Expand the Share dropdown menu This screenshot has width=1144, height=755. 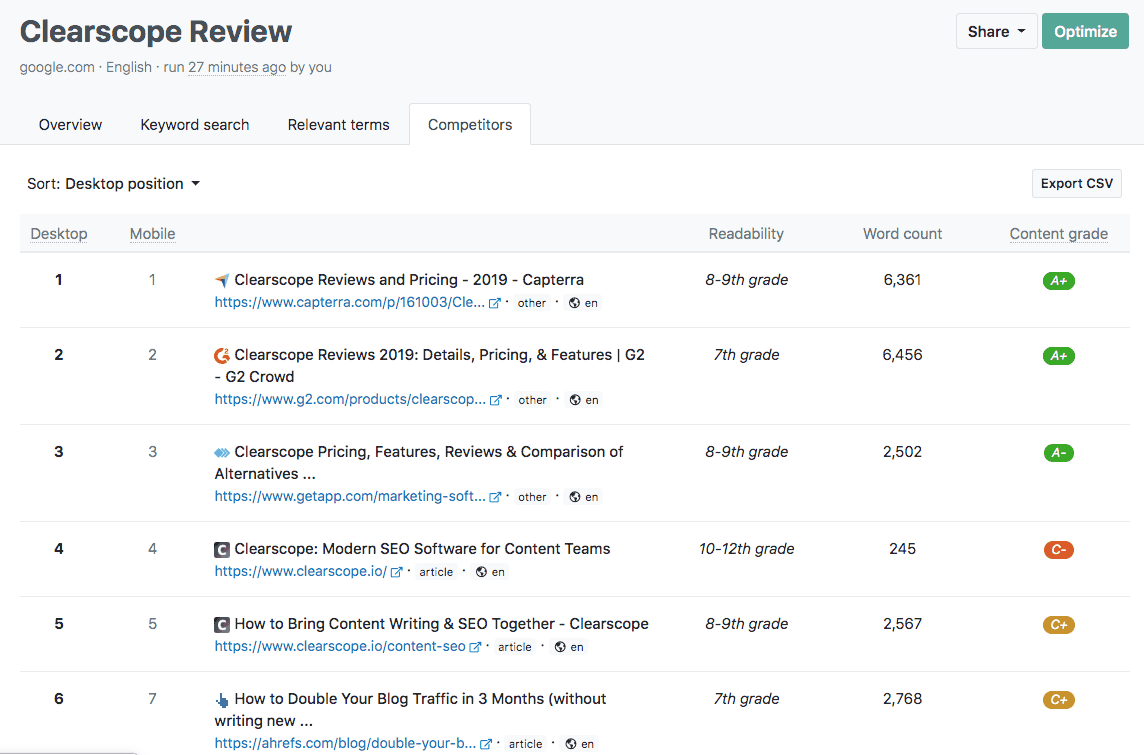pyautogui.click(x=996, y=31)
